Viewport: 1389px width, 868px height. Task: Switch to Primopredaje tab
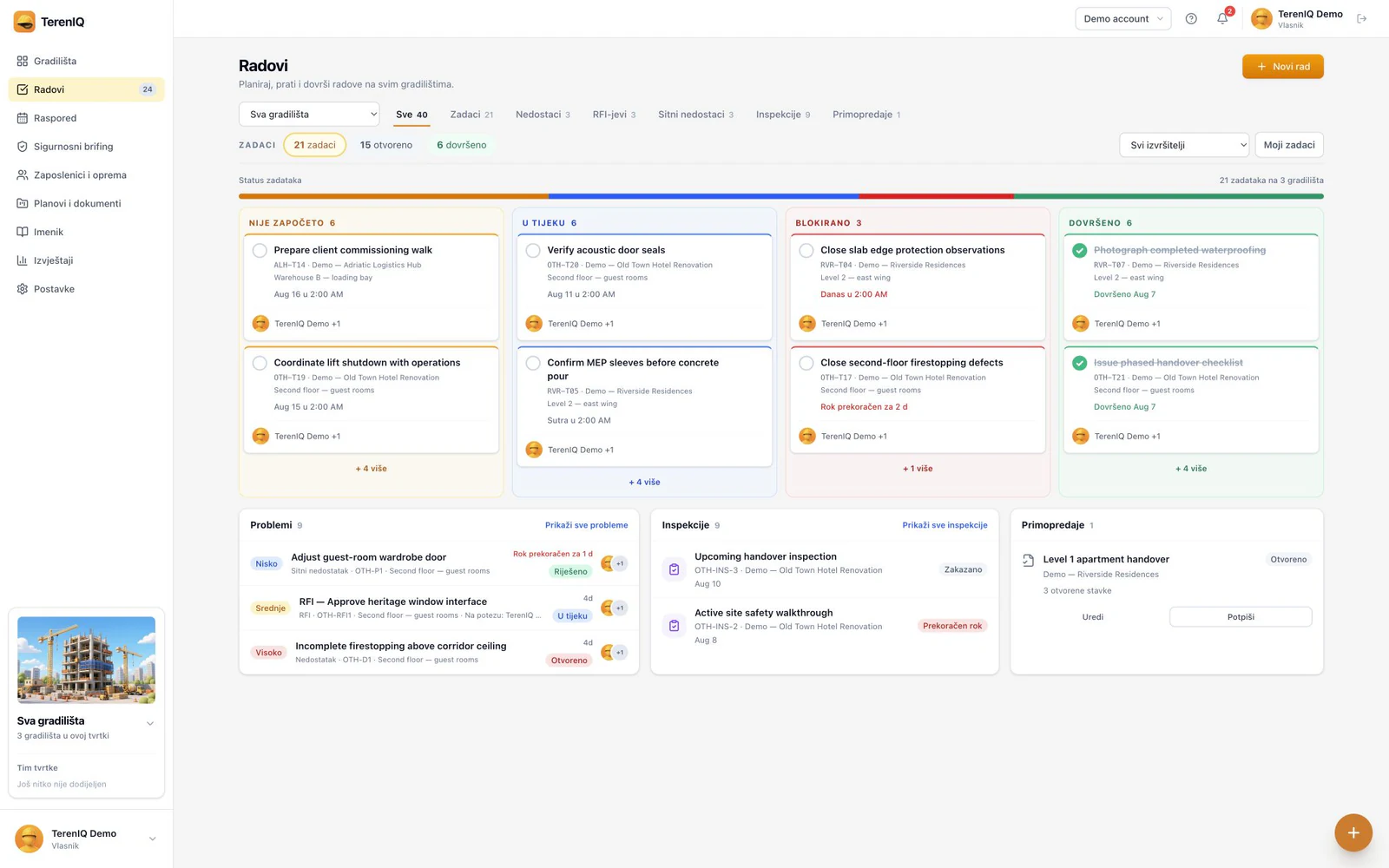click(866, 115)
